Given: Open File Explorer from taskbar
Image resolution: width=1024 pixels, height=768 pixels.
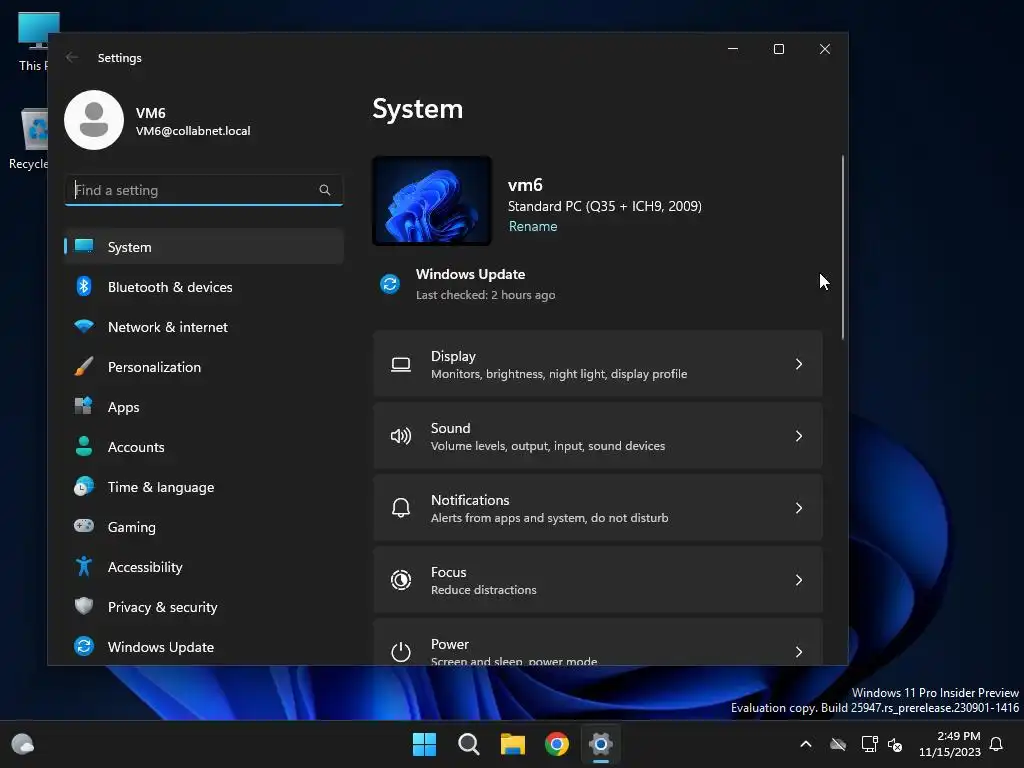Looking at the screenshot, I should 513,744.
